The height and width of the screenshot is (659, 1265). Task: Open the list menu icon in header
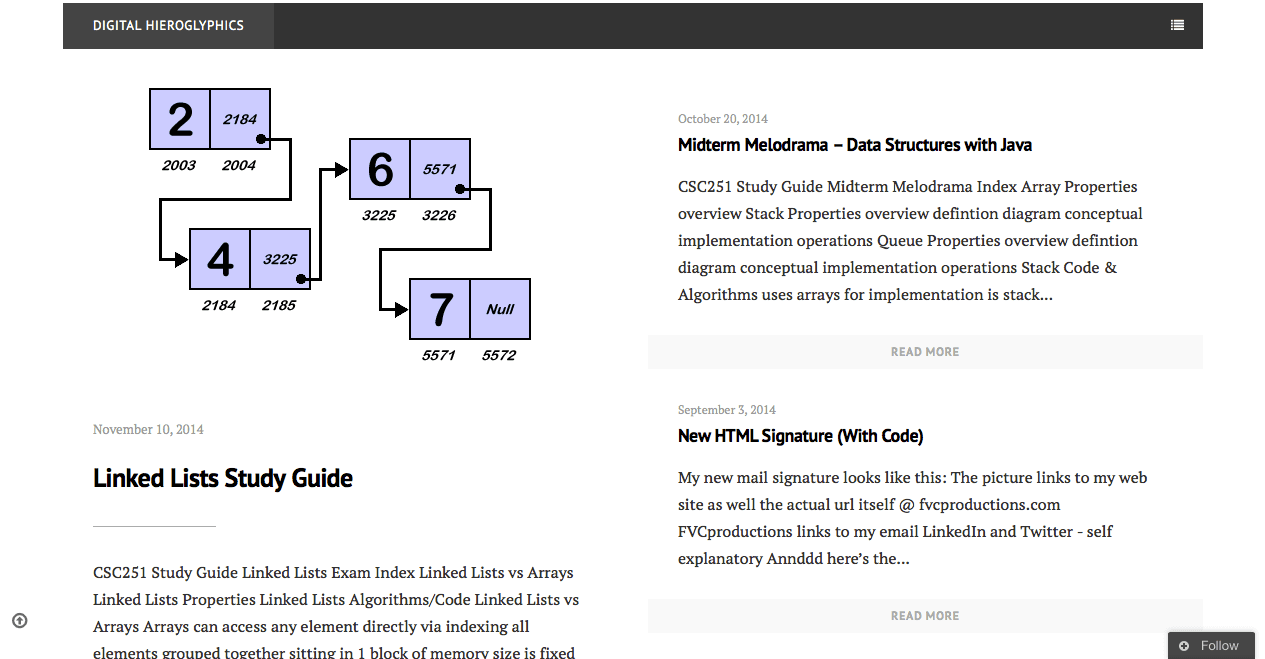[x=1177, y=26]
